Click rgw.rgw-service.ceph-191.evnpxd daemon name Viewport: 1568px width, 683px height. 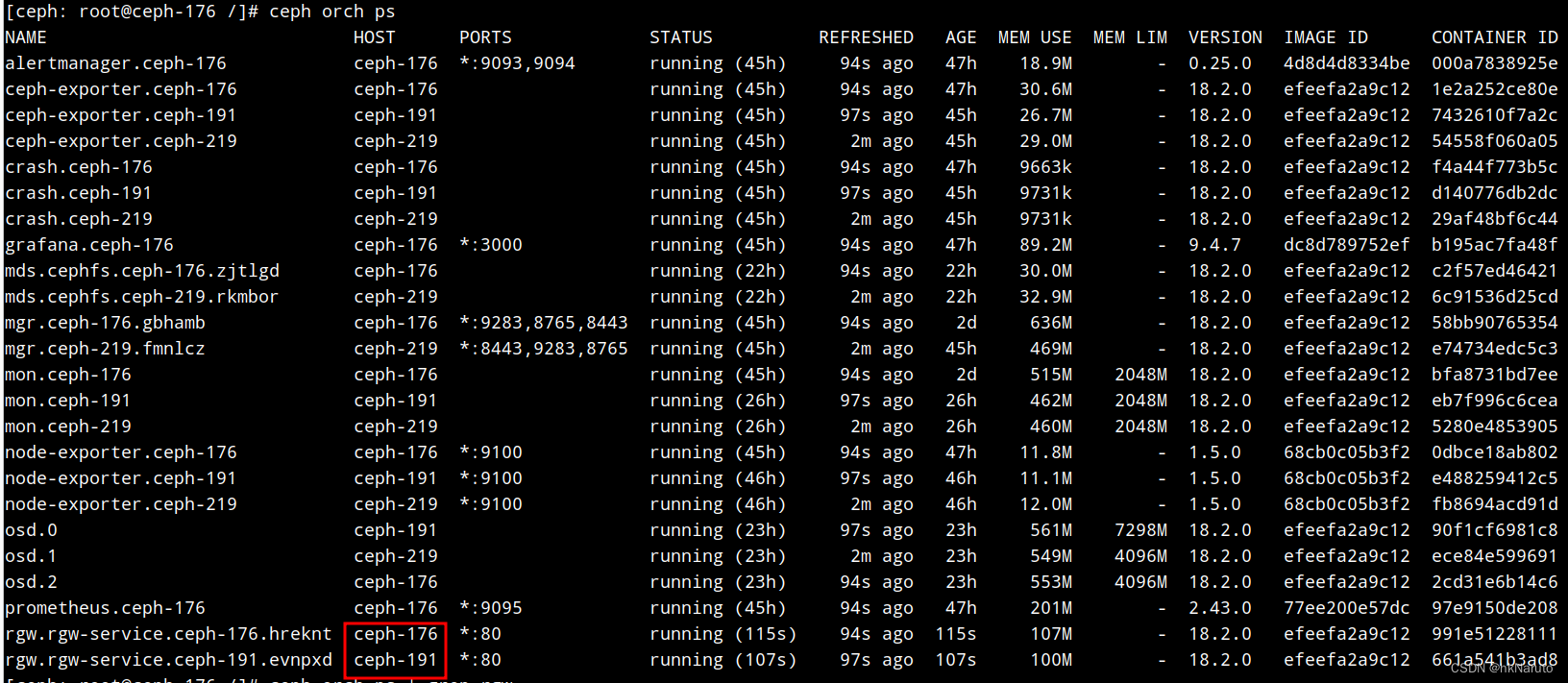[x=168, y=660]
